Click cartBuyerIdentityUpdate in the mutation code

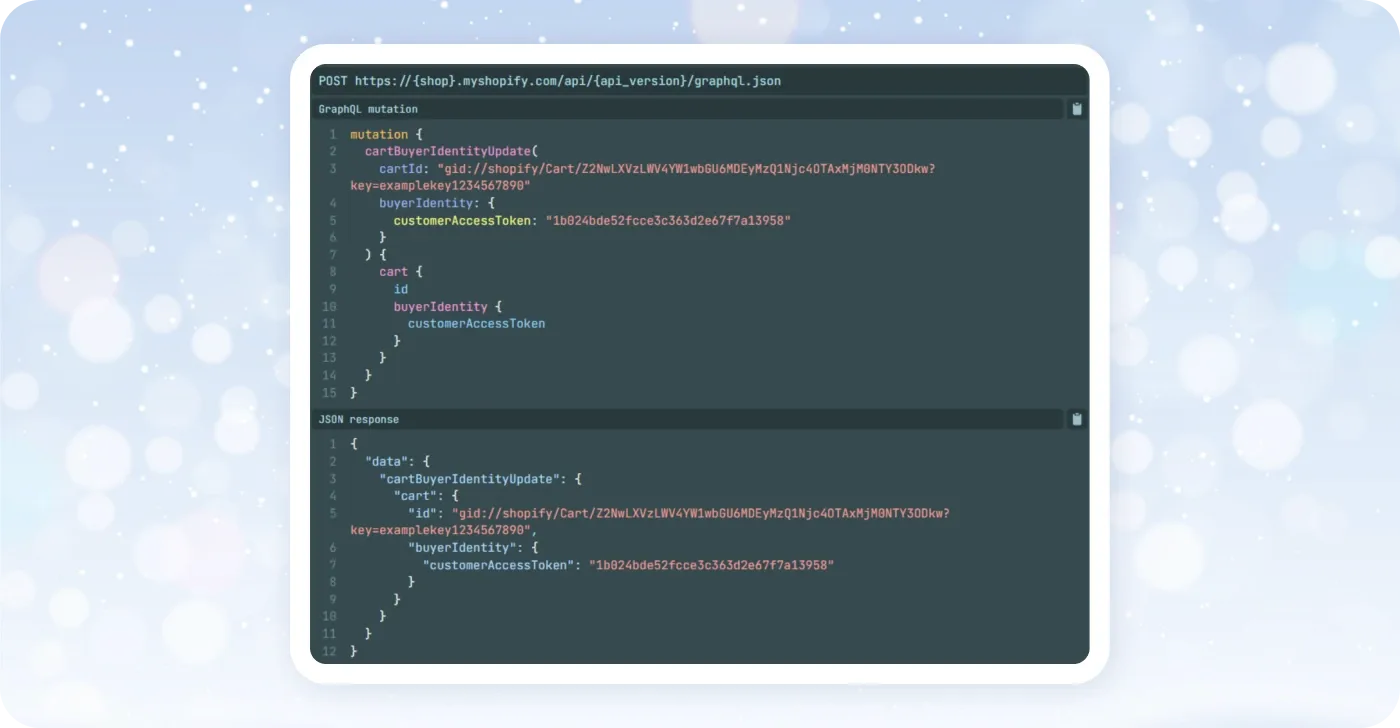448,151
